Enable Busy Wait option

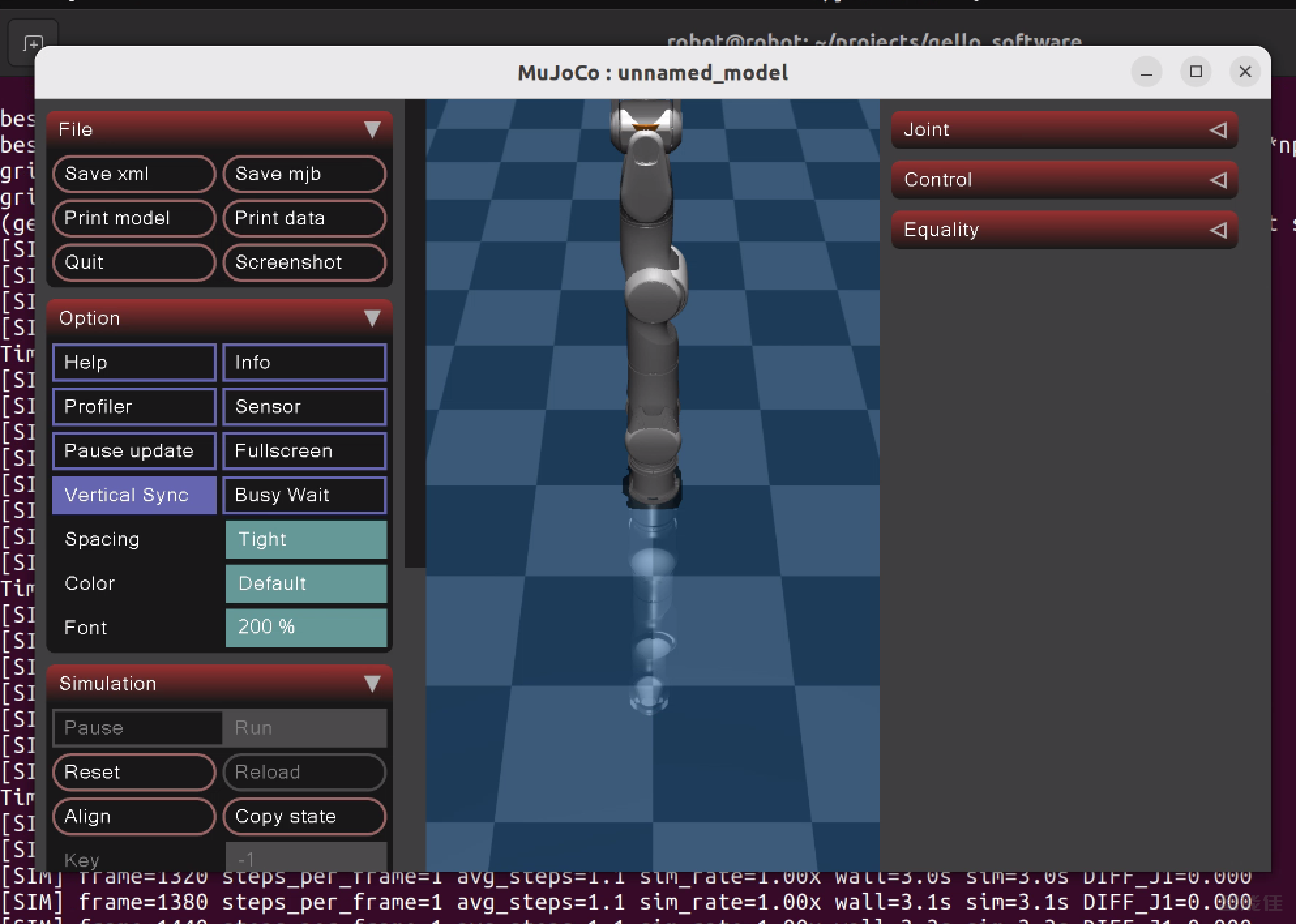pos(305,495)
